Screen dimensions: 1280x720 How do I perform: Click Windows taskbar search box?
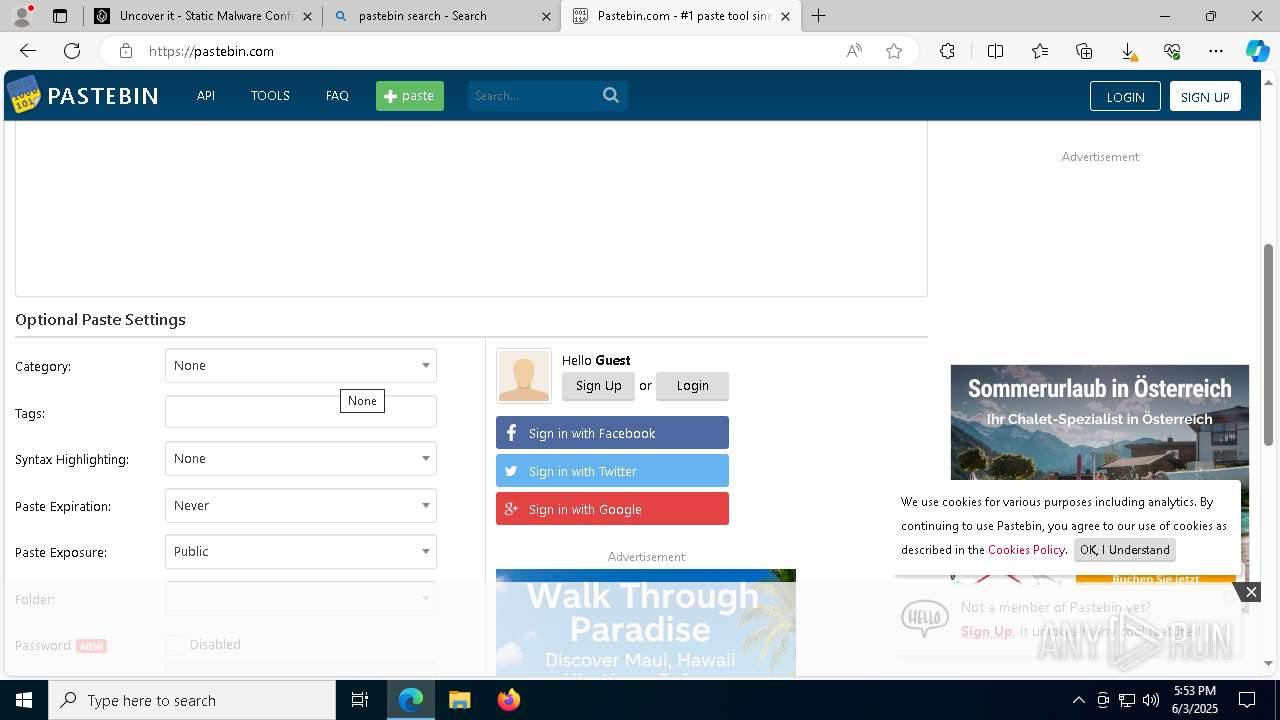[192, 700]
